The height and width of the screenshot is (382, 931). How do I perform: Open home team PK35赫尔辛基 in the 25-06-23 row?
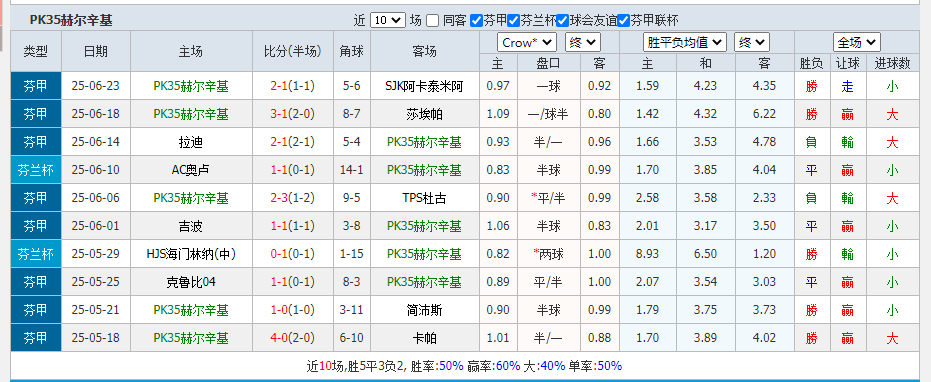(191, 86)
